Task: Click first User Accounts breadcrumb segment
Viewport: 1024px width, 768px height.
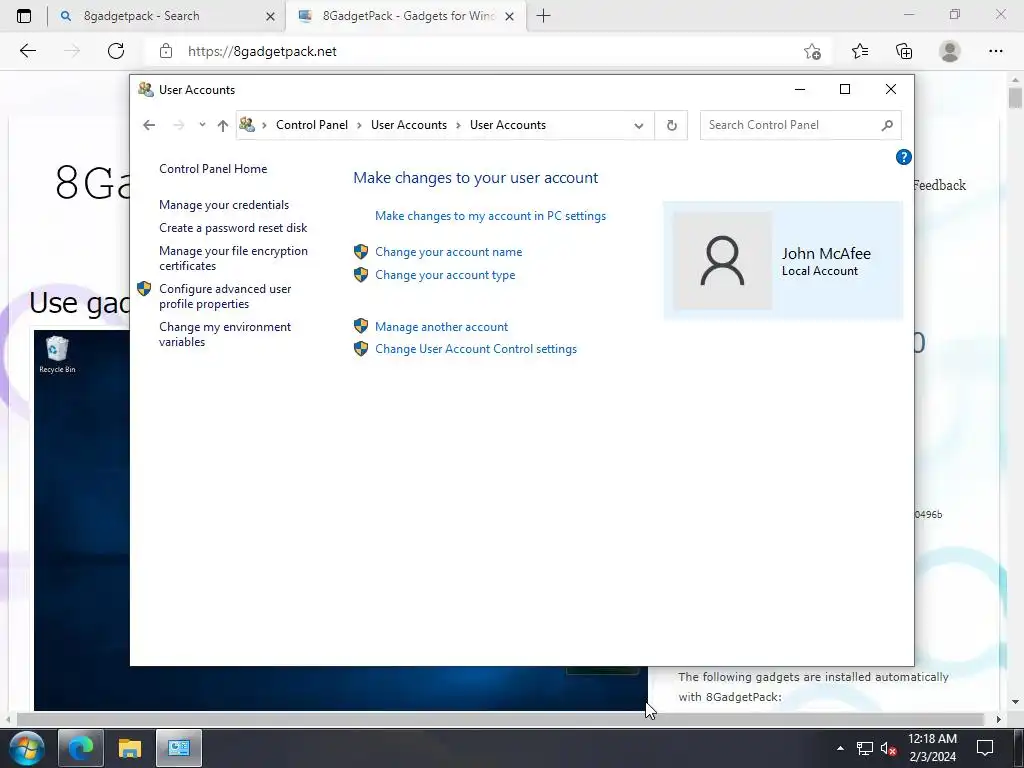Action: (409, 125)
